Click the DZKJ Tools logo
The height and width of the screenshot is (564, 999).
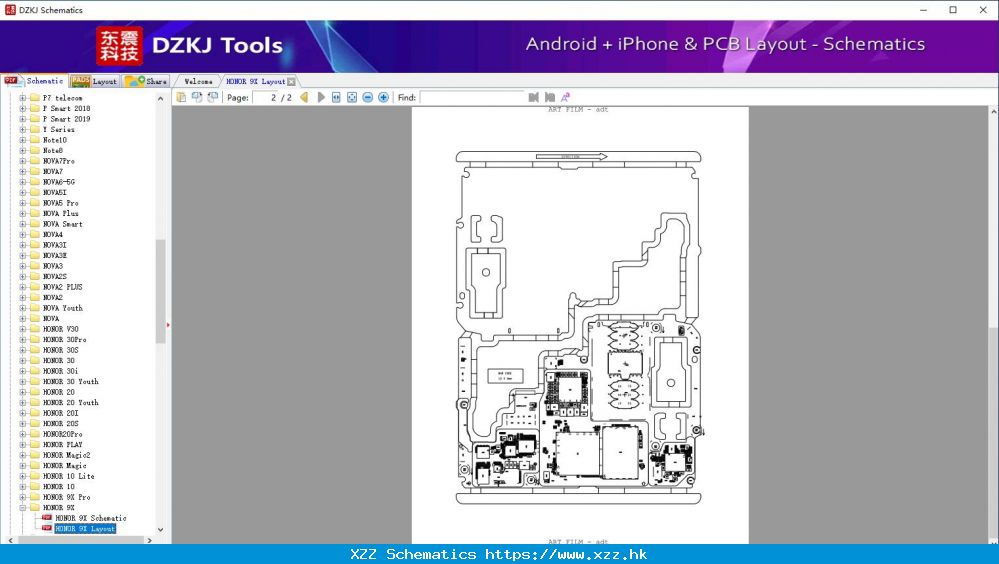coord(190,45)
